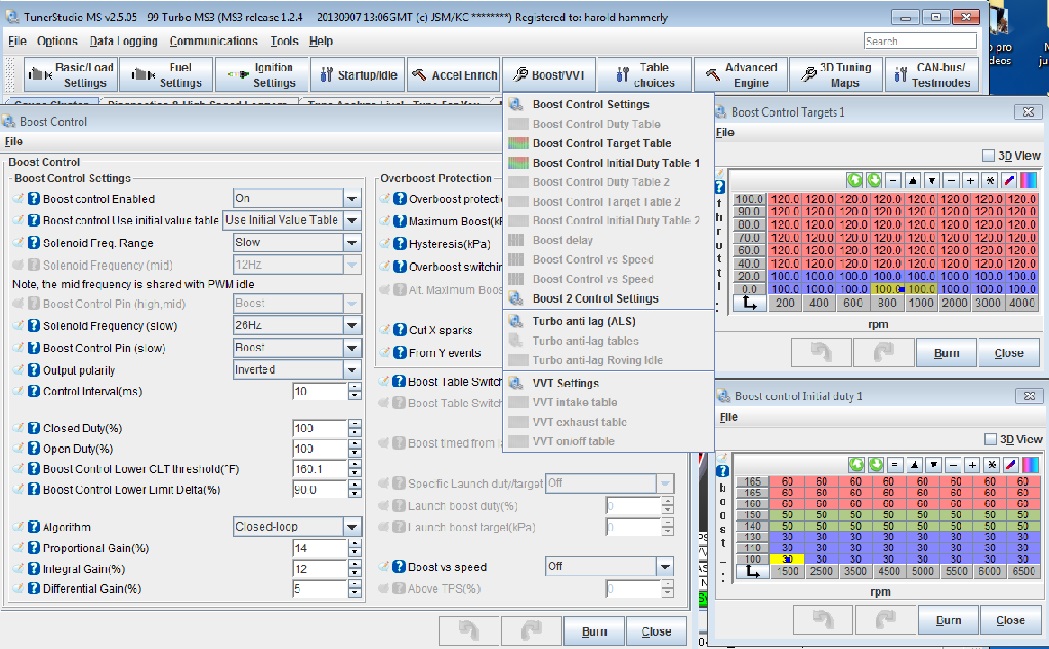Click Burn in the Boost Control dialog
This screenshot has height=649, width=1049.
(x=594, y=632)
